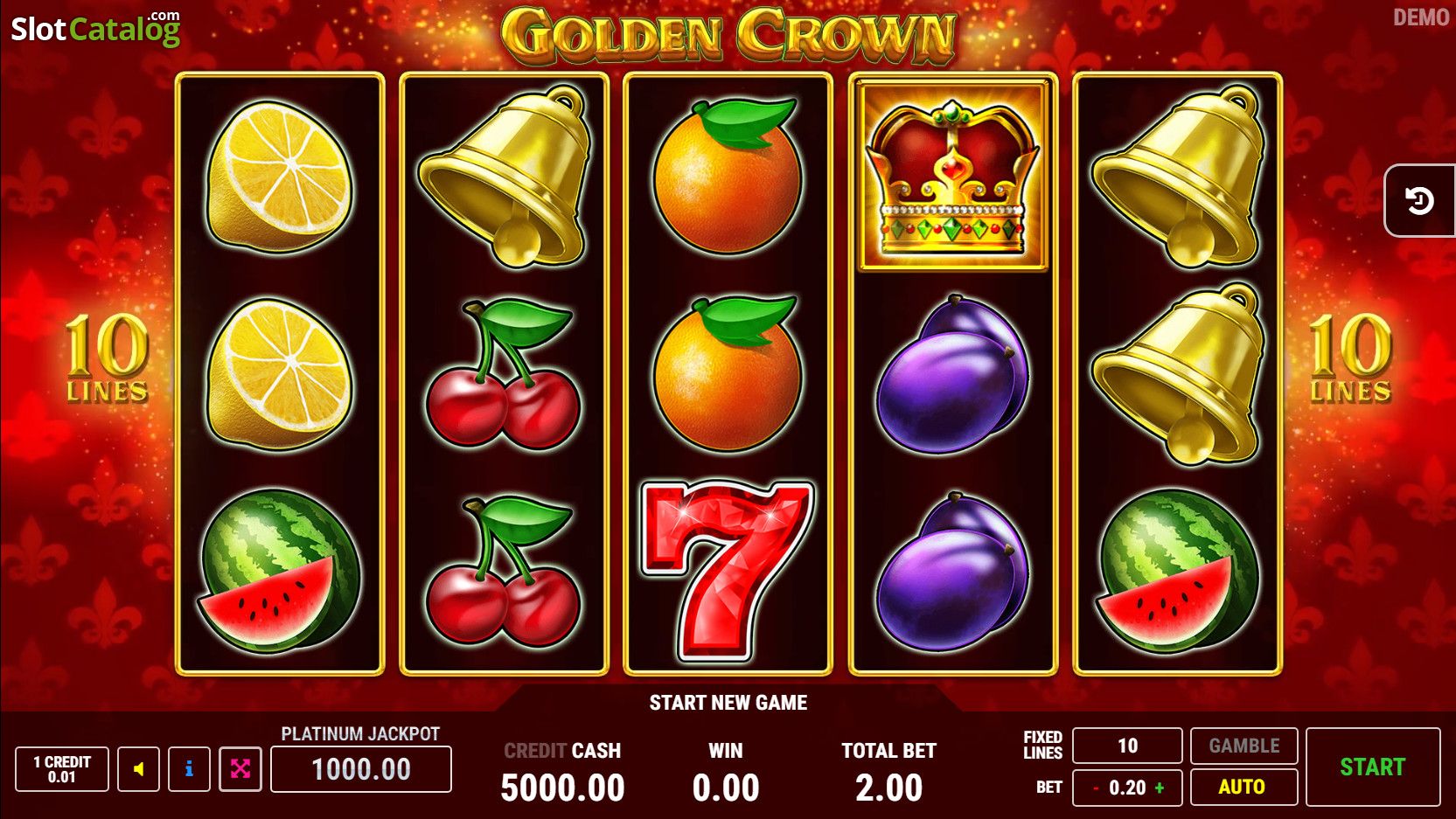Change the 1 CREDIT 0.01 denomination
Screen dimensions: 1456x819
click(x=62, y=769)
